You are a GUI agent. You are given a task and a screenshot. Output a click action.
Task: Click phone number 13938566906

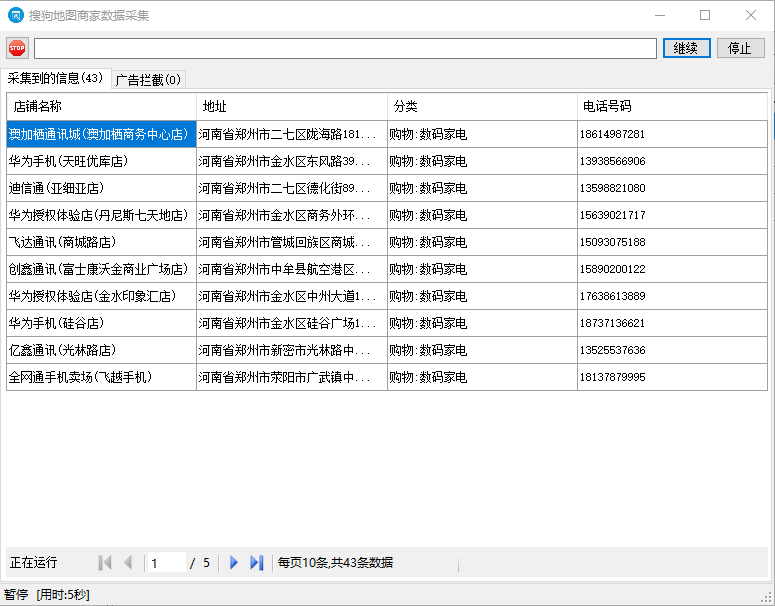(612, 161)
